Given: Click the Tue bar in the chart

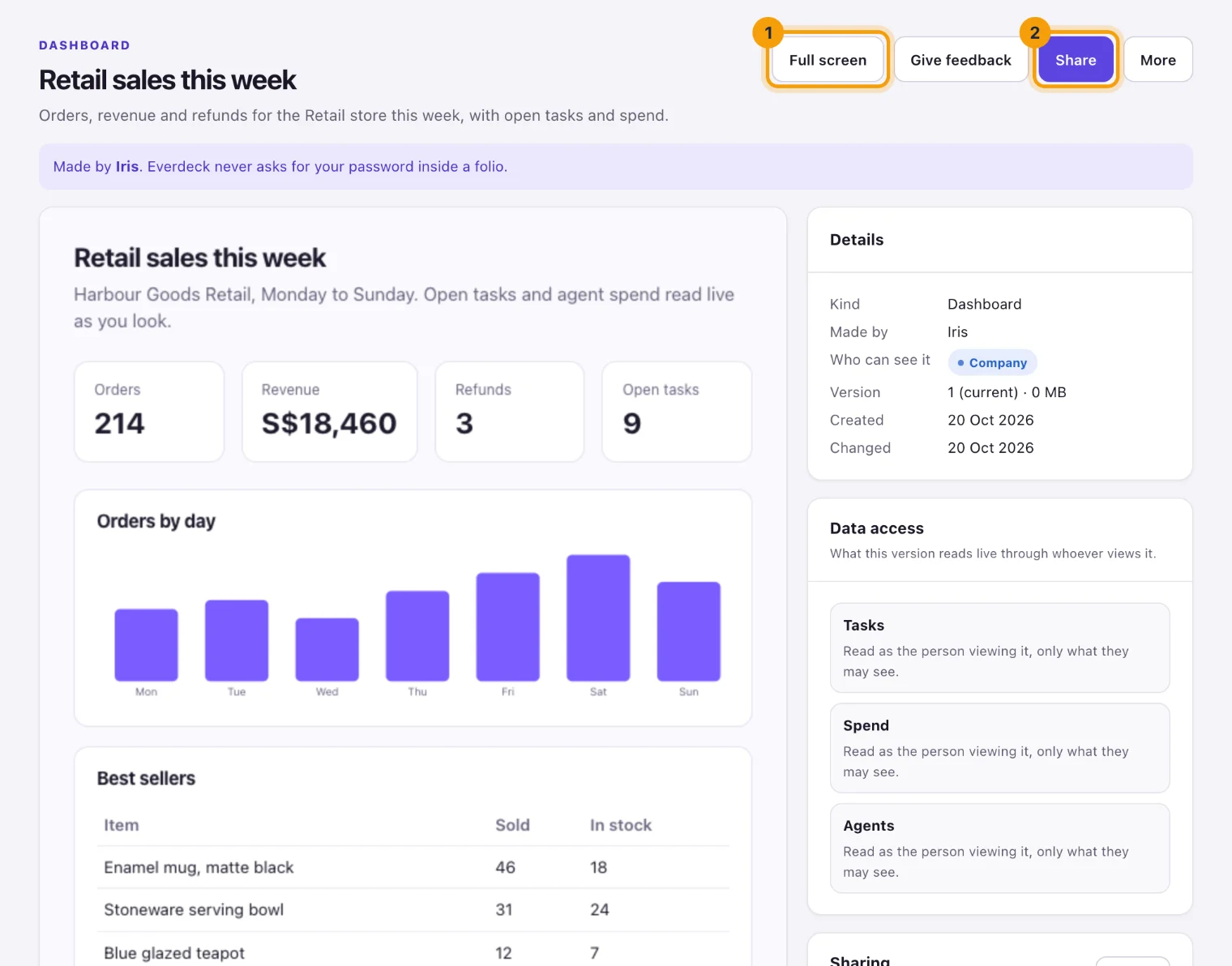Looking at the screenshot, I should pyautogui.click(x=237, y=640).
